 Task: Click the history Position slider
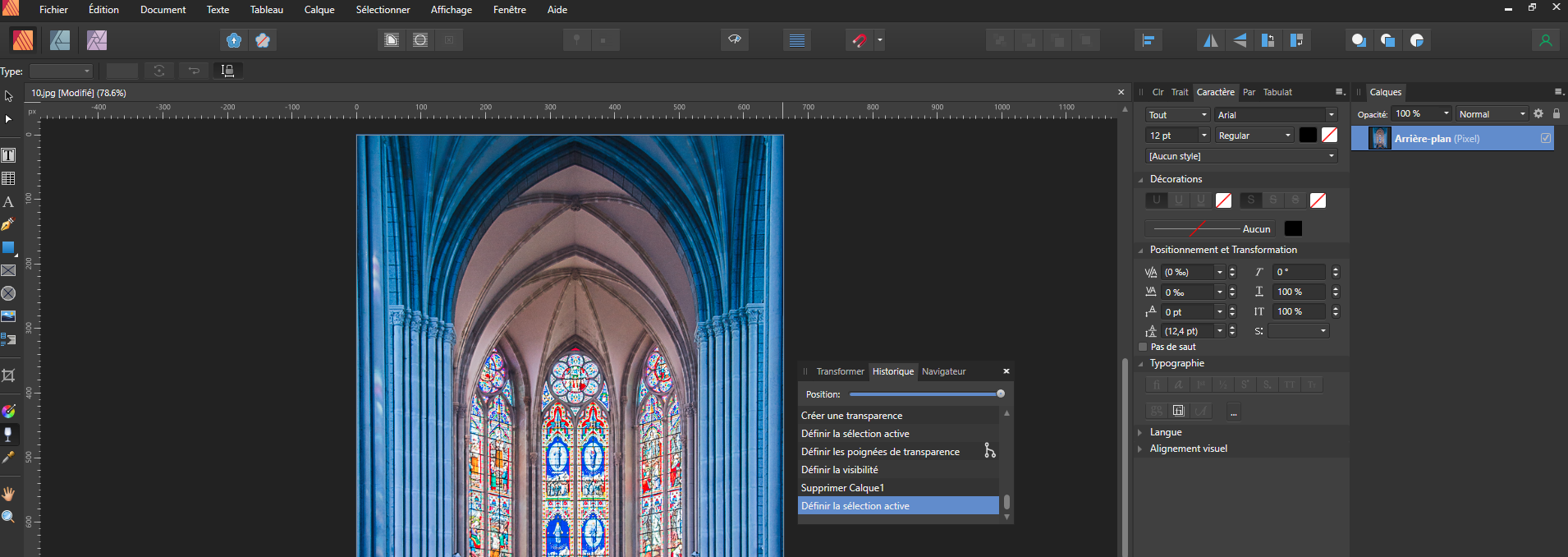924,394
